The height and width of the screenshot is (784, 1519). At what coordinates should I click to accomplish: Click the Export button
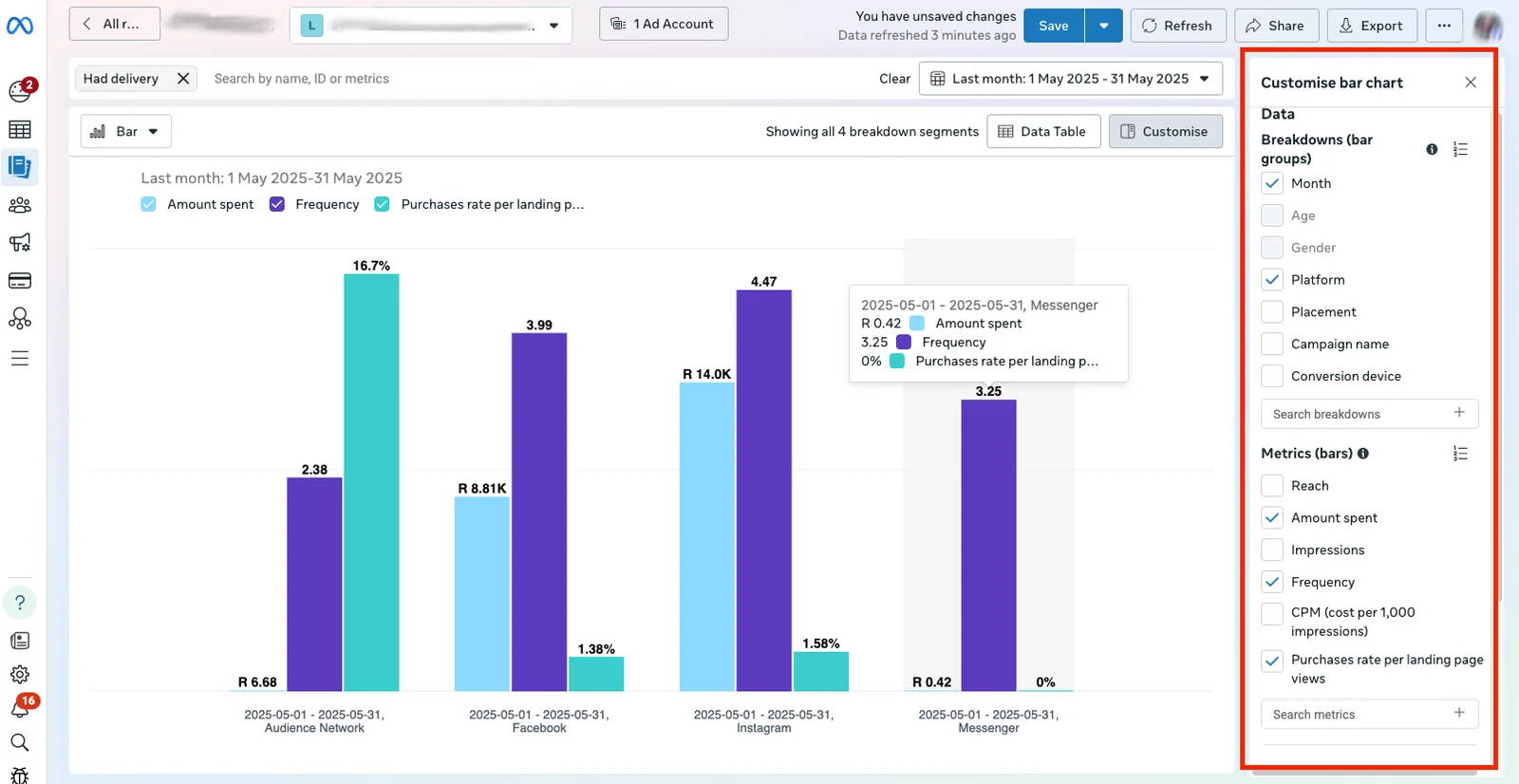point(1372,26)
